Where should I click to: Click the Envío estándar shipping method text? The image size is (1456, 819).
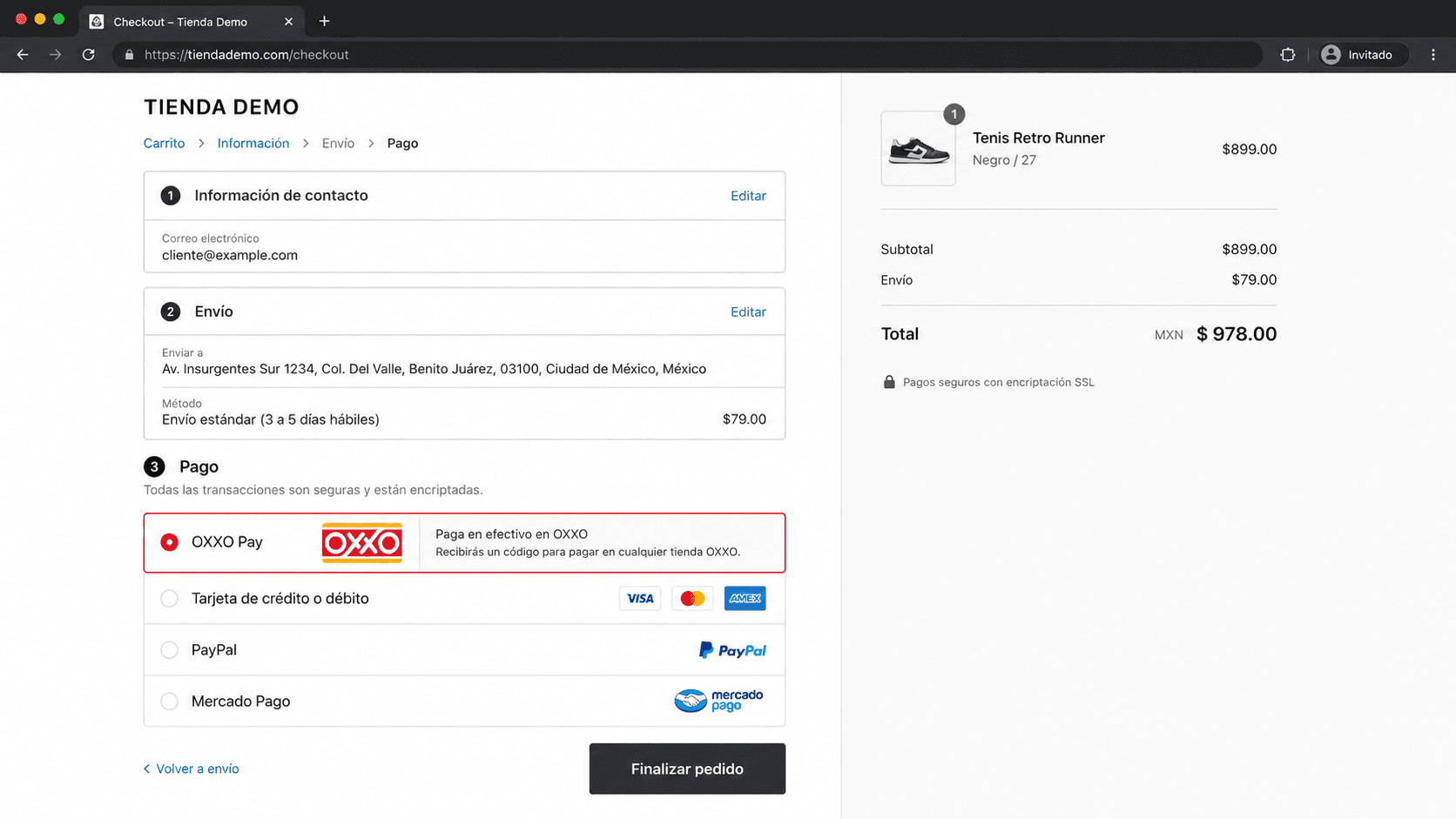tap(271, 420)
